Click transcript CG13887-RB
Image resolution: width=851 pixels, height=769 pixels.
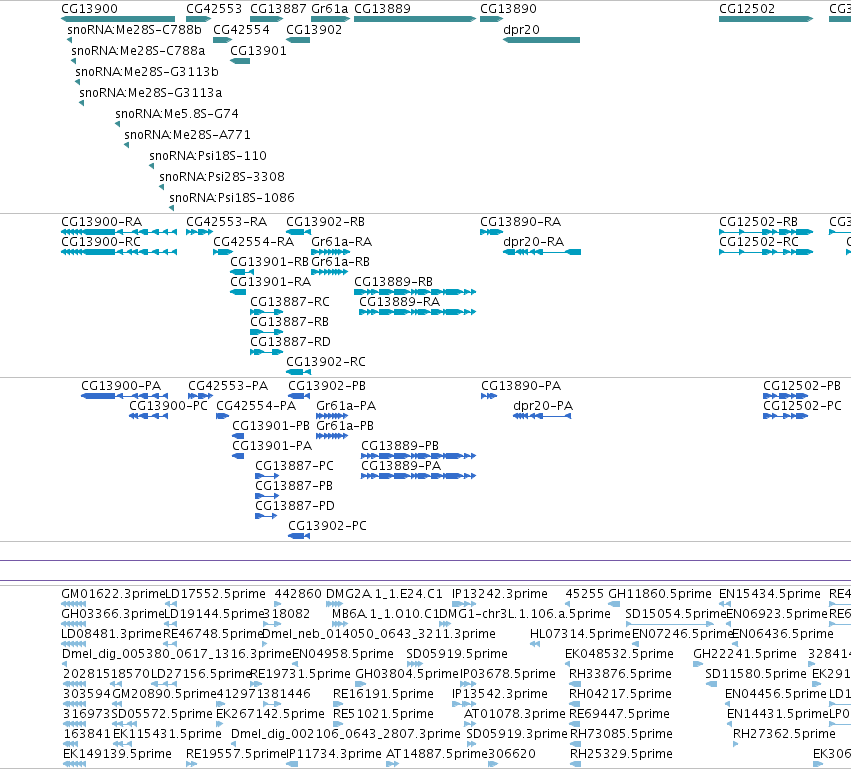266,332
